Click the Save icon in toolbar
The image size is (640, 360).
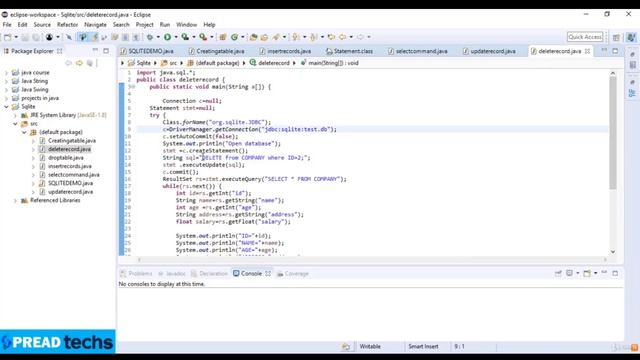click(x=25, y=37)
